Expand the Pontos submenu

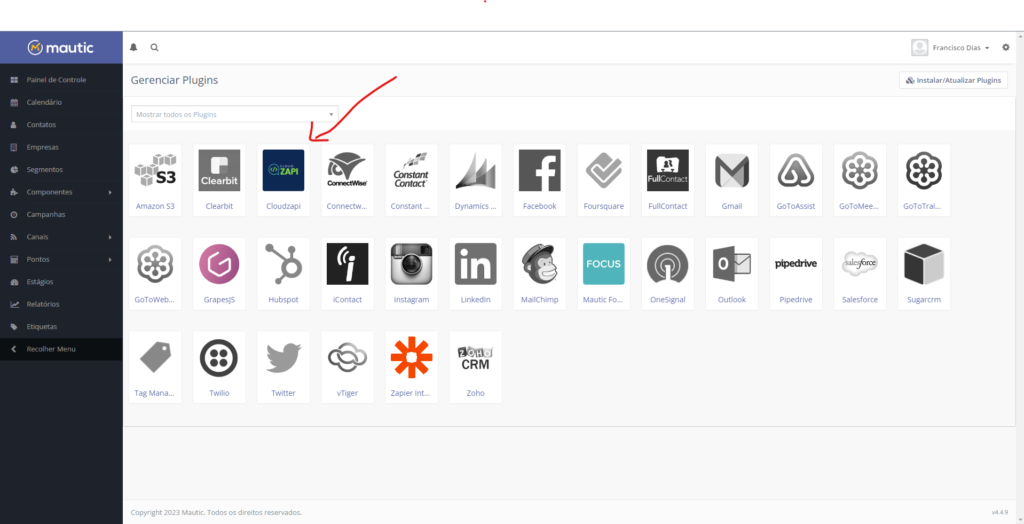click(61, 259)
